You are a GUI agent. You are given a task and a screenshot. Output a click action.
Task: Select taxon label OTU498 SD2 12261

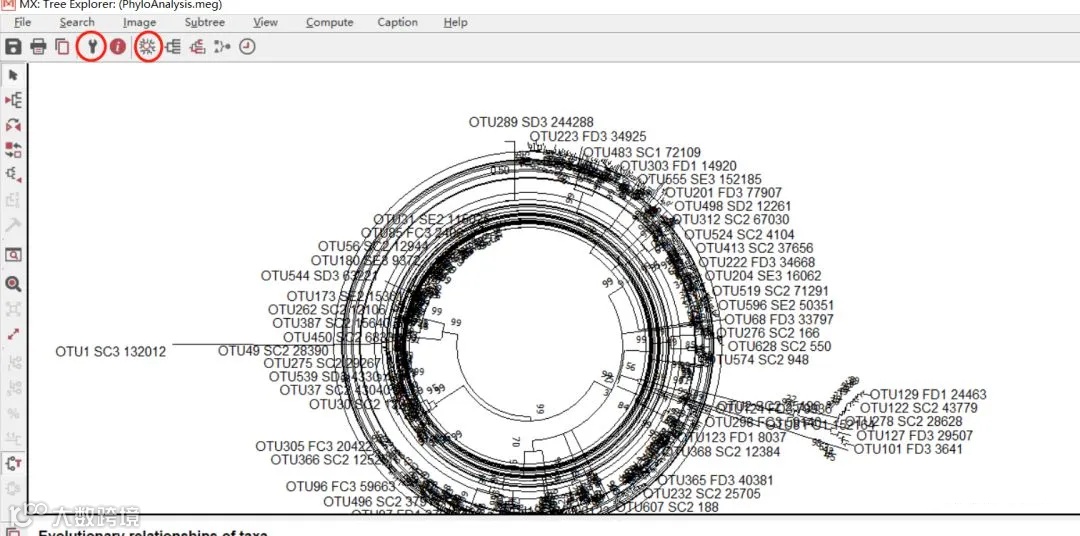click(733, 206)
